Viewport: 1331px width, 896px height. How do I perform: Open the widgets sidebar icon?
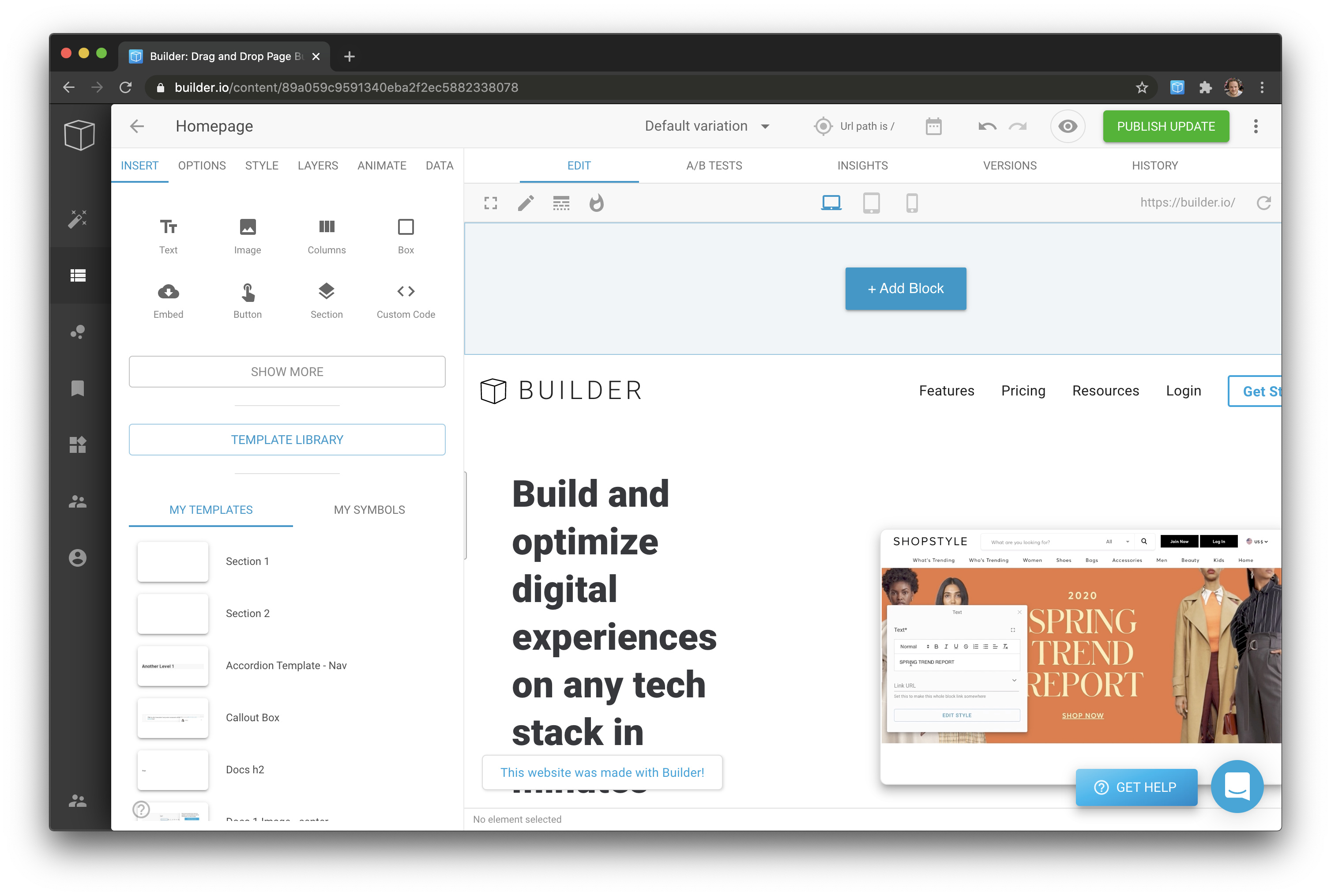click(78, 444)
